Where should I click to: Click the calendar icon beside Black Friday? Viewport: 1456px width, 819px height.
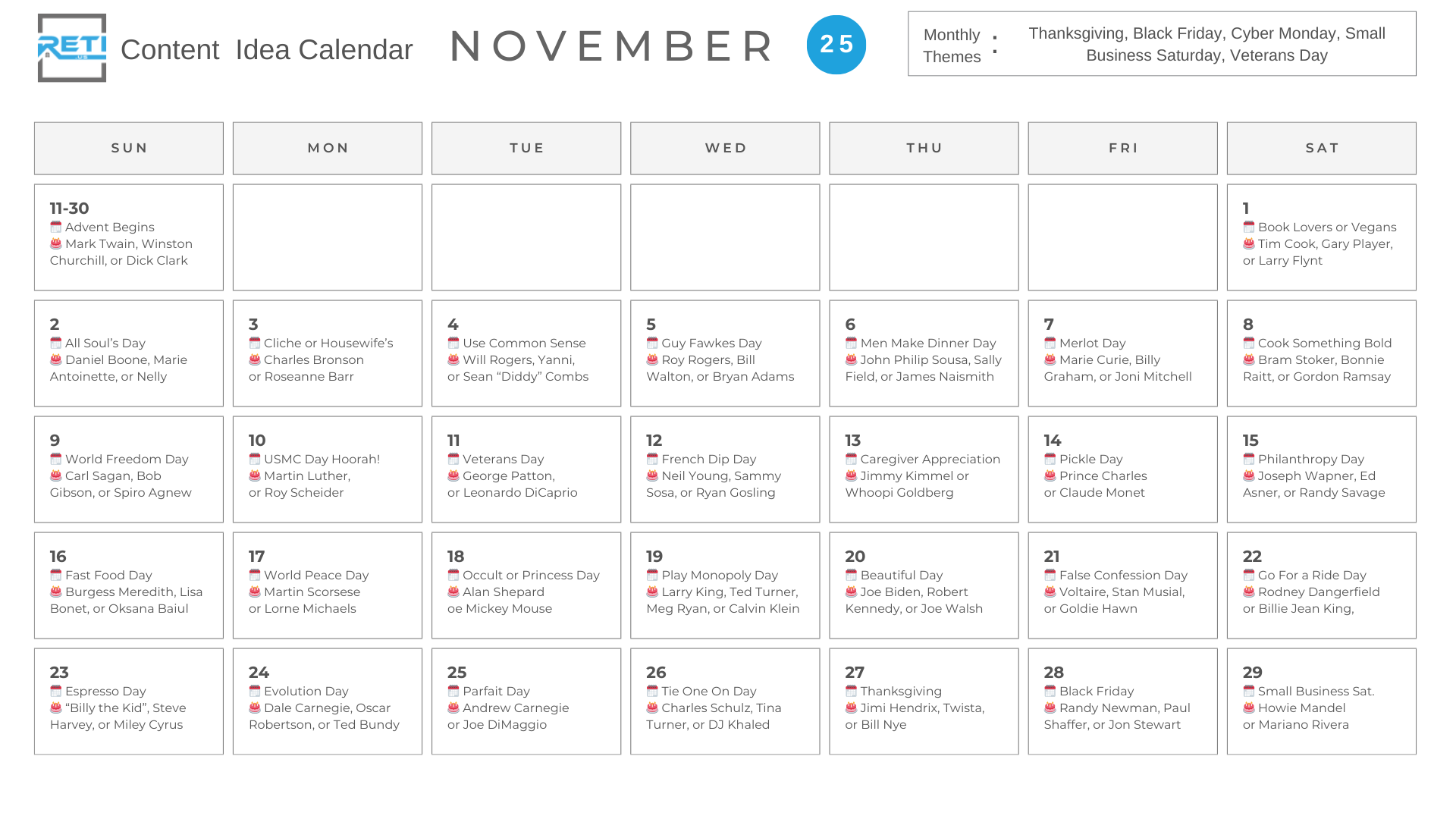point(1050,691)
